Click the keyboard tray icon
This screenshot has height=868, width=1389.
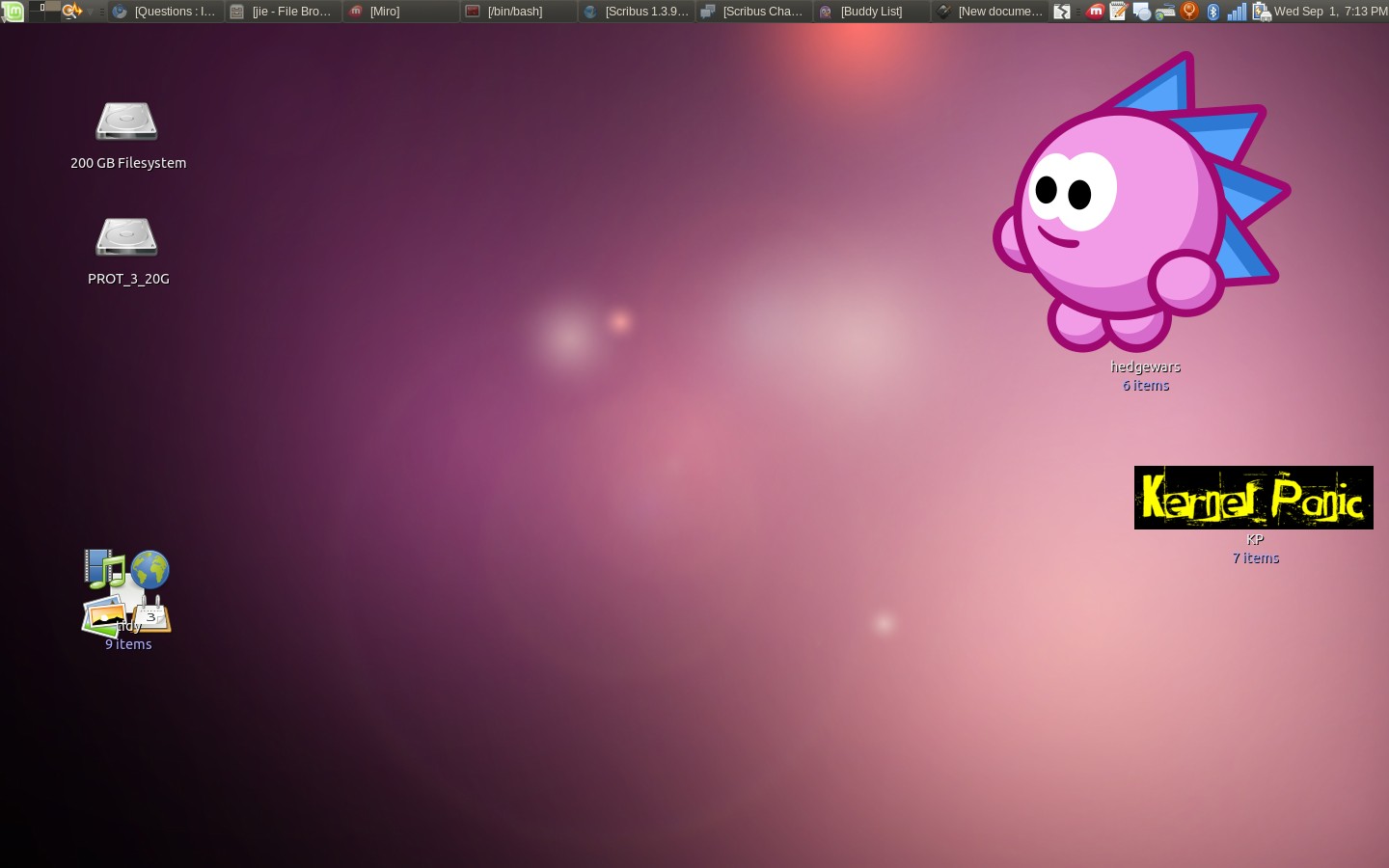point(1165,12)
